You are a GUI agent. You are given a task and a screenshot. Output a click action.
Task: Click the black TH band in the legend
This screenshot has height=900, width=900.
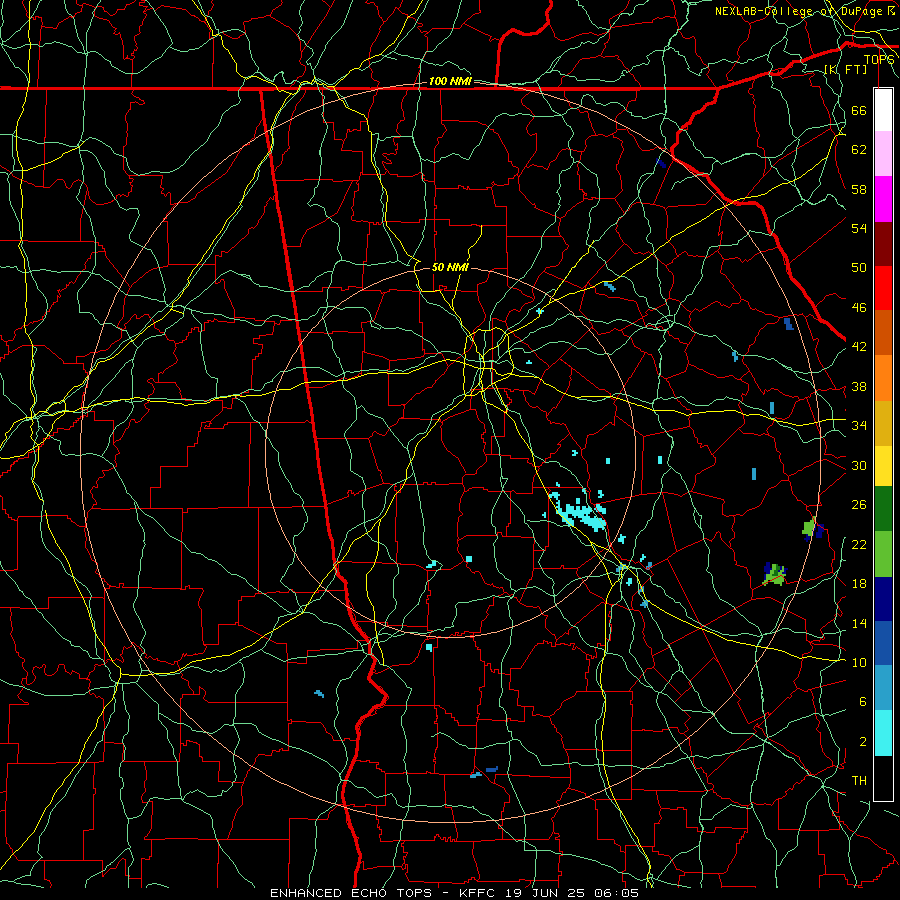pyautogui.click(x=883, y=778)
